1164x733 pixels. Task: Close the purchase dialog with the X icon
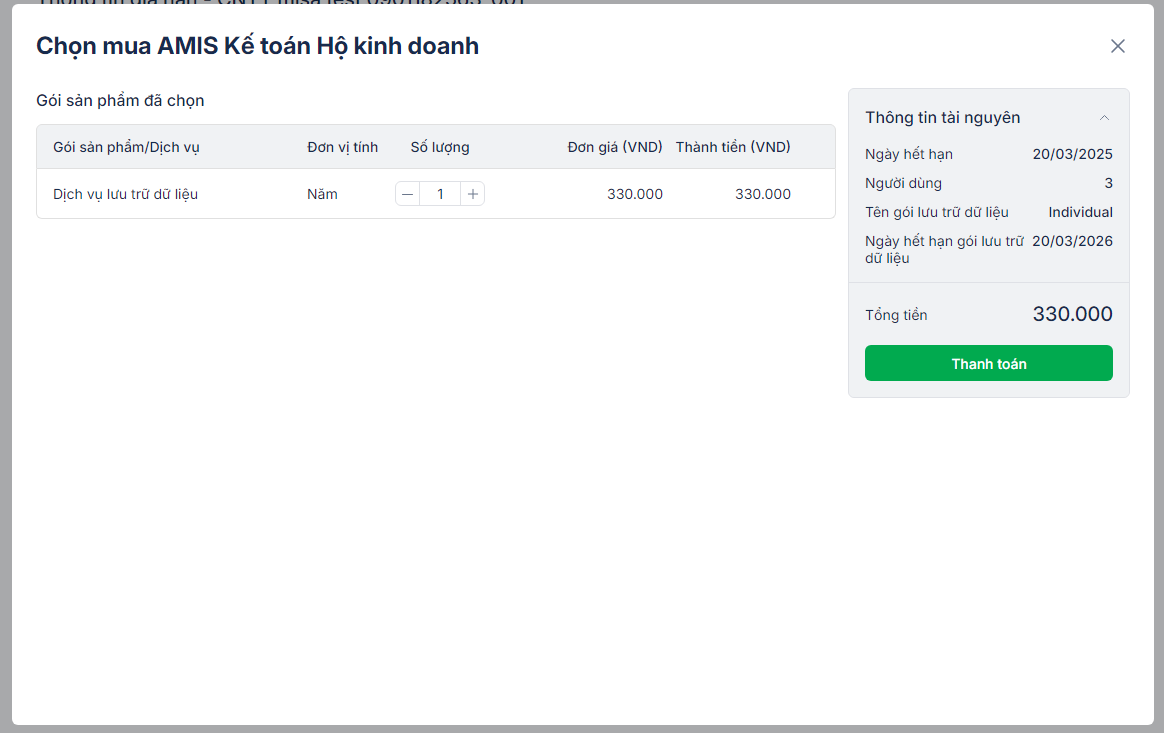[1117, 46]
